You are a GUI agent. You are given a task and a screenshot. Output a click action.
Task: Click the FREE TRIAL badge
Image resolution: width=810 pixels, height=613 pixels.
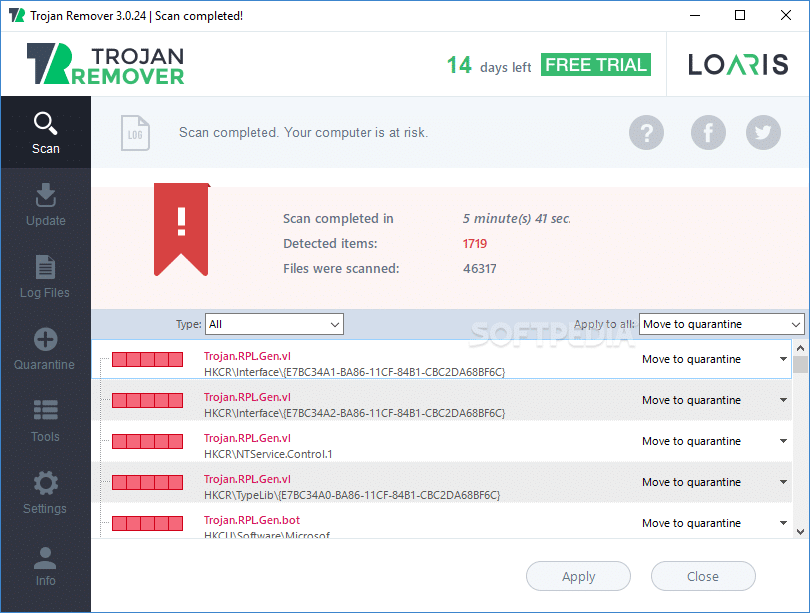click(x=596, y=65)
